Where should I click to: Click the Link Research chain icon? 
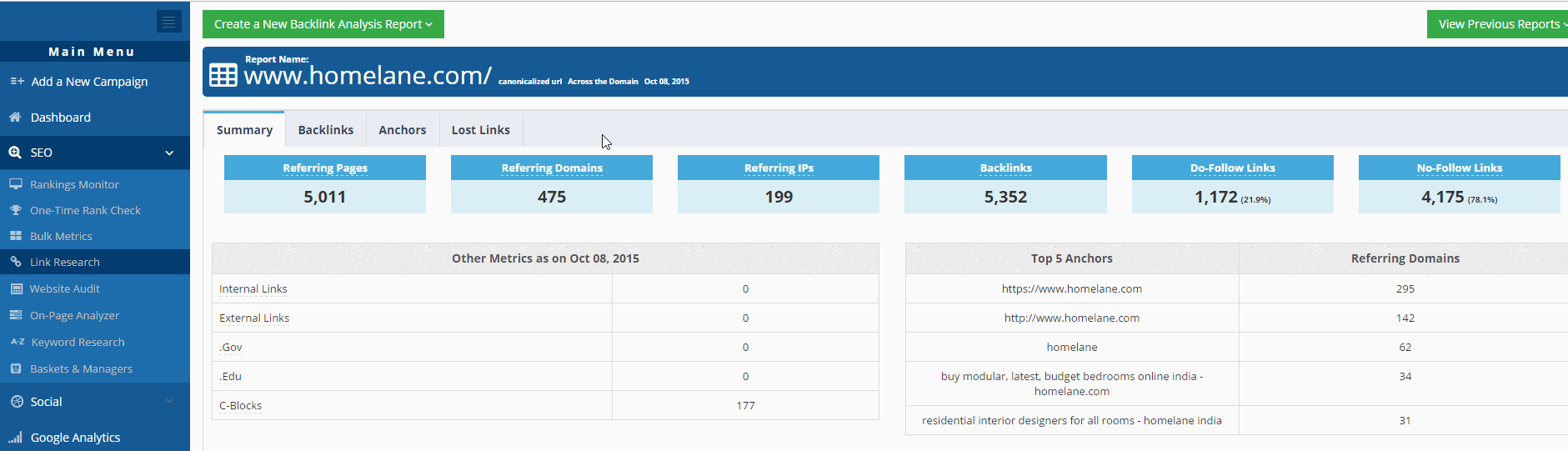pyautogui.click(x=16, y=262)
